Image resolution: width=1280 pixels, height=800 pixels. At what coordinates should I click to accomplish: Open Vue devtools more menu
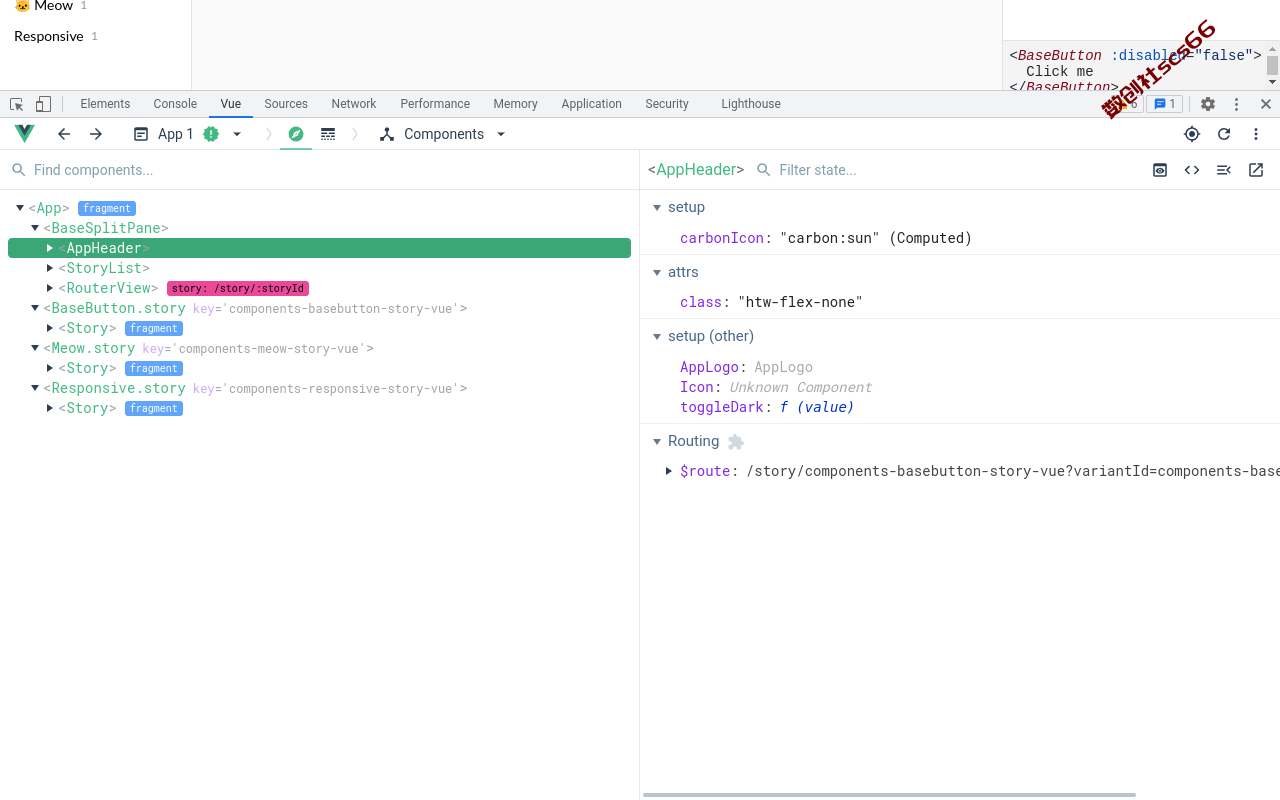pos(1256,134)
